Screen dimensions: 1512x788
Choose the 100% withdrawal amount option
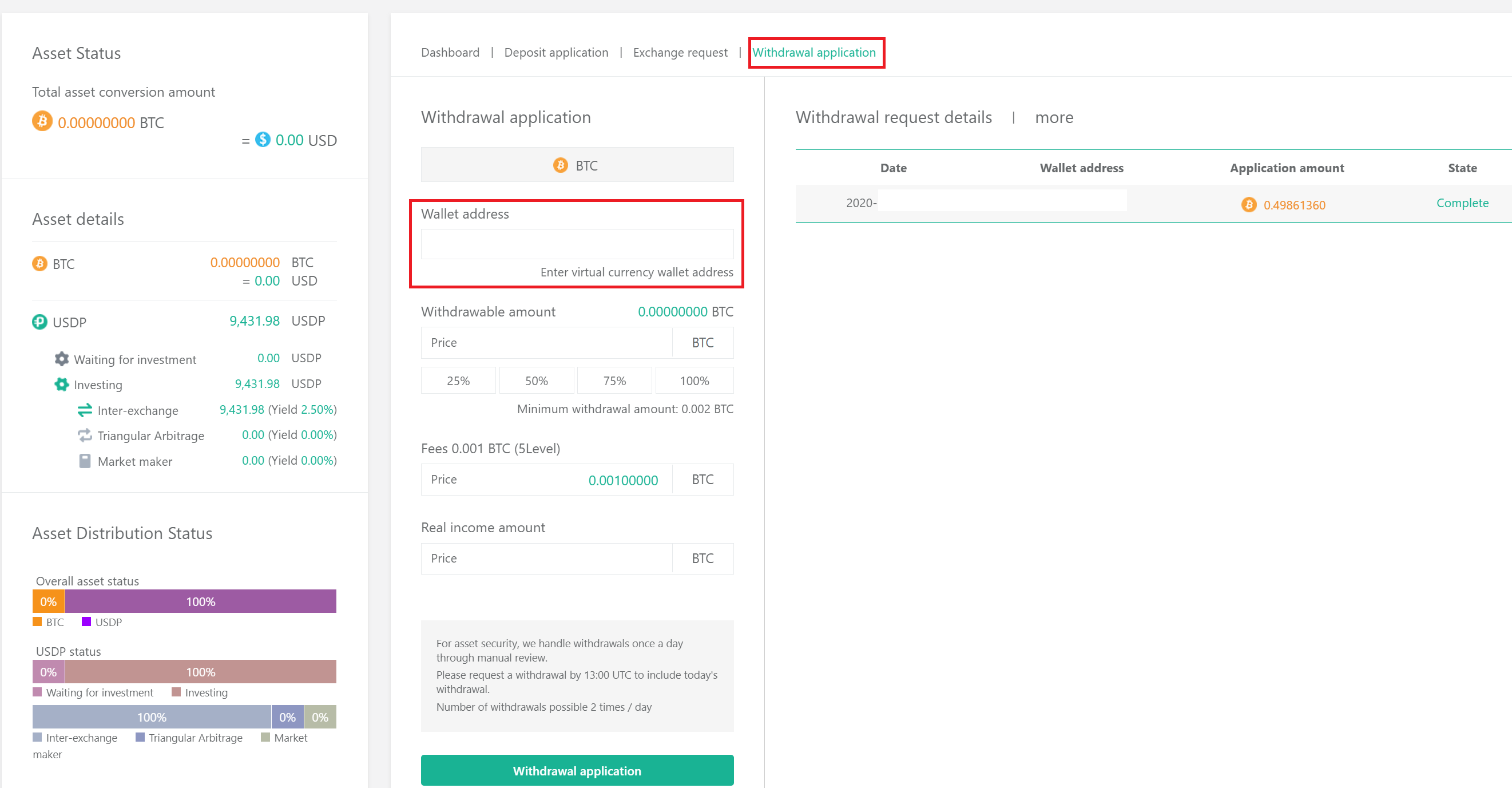[x=694, y=381]
